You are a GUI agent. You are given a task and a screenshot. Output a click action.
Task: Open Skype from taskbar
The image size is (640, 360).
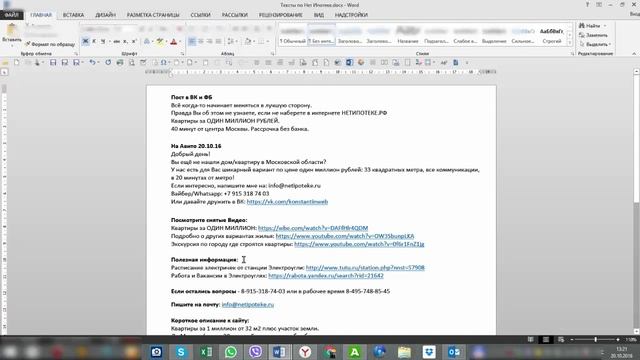point(181,352)
